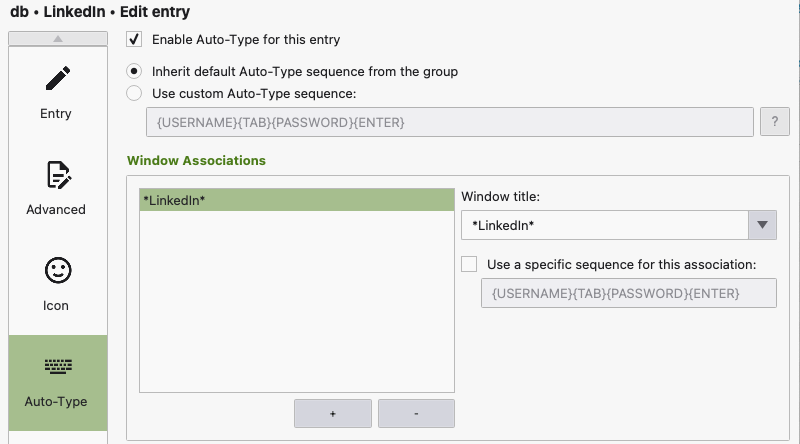The width and height of the screenshot is (800, 444).
Task: Click the Advanced tab label
Action: (56, 210)
